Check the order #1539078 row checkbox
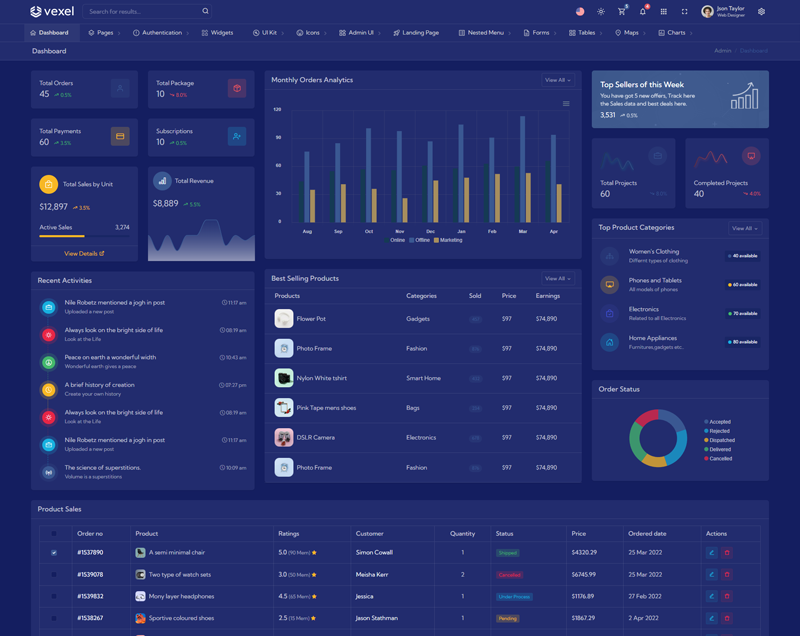This screenshot has height=636, width=800. tap(54, 574)
